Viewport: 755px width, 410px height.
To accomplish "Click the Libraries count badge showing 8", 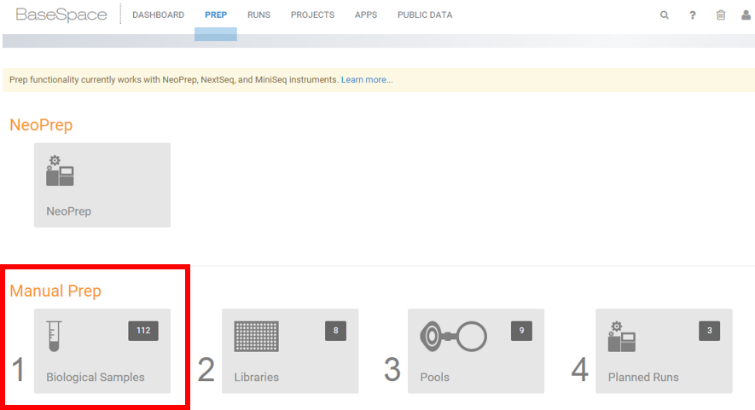I will [335, 331].
